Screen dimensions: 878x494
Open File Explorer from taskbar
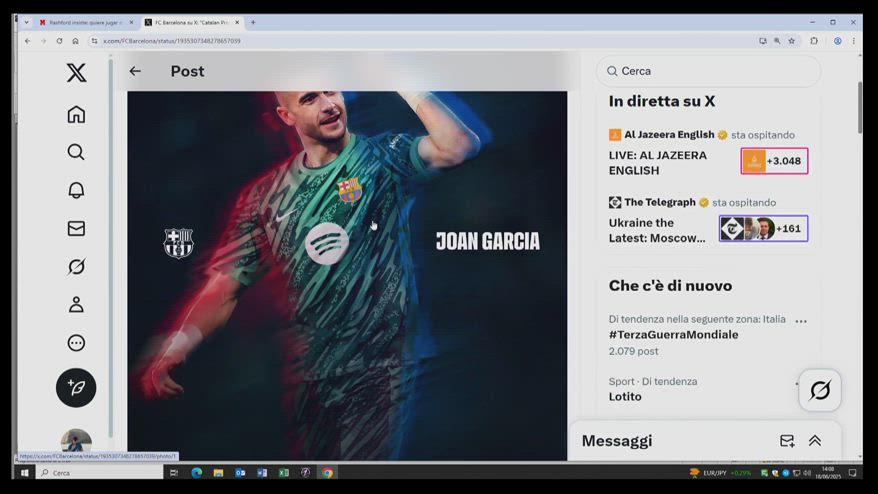(x=218, y=473)
